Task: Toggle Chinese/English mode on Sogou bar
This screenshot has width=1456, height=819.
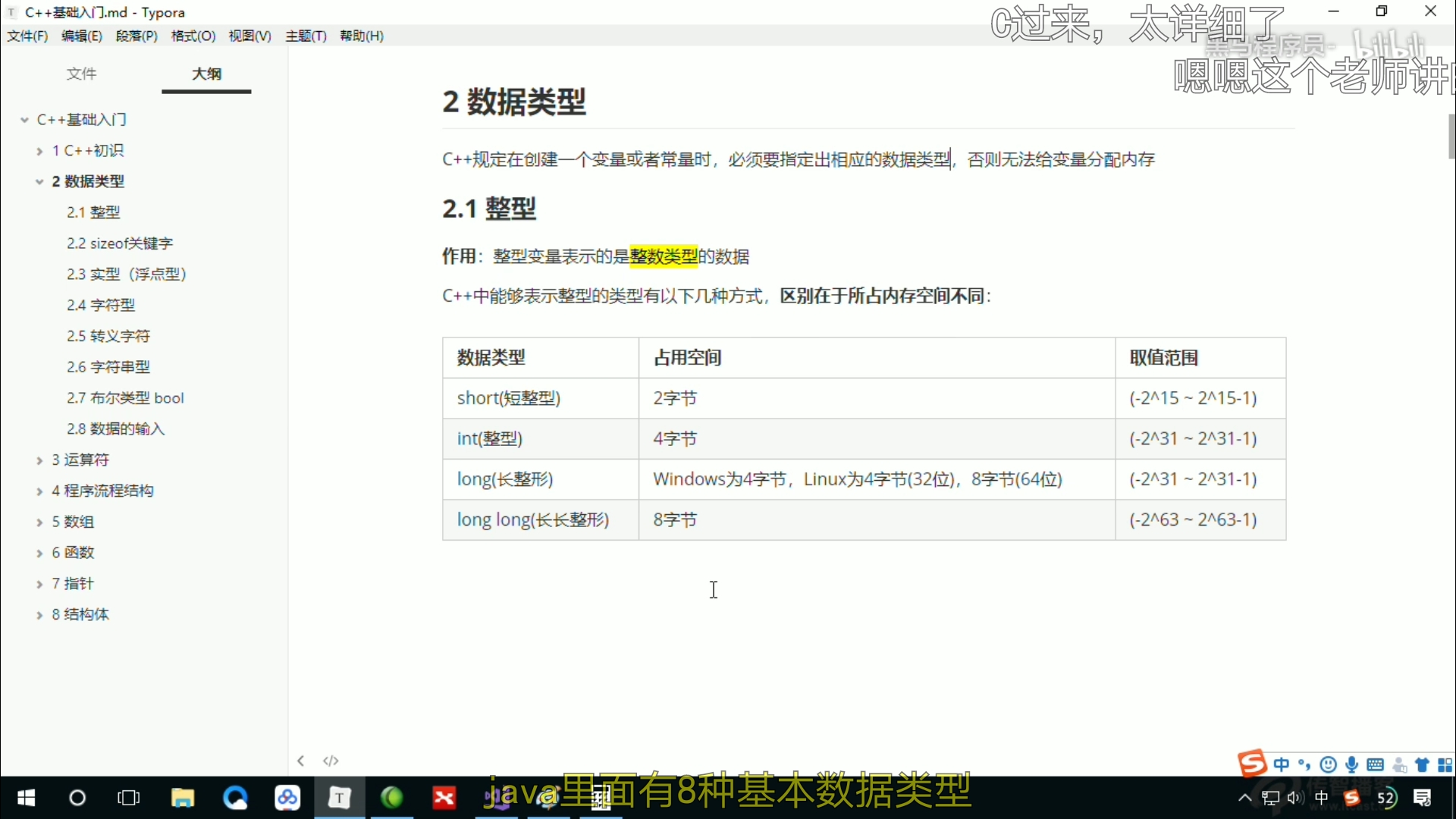Action: pos(1282,764)
